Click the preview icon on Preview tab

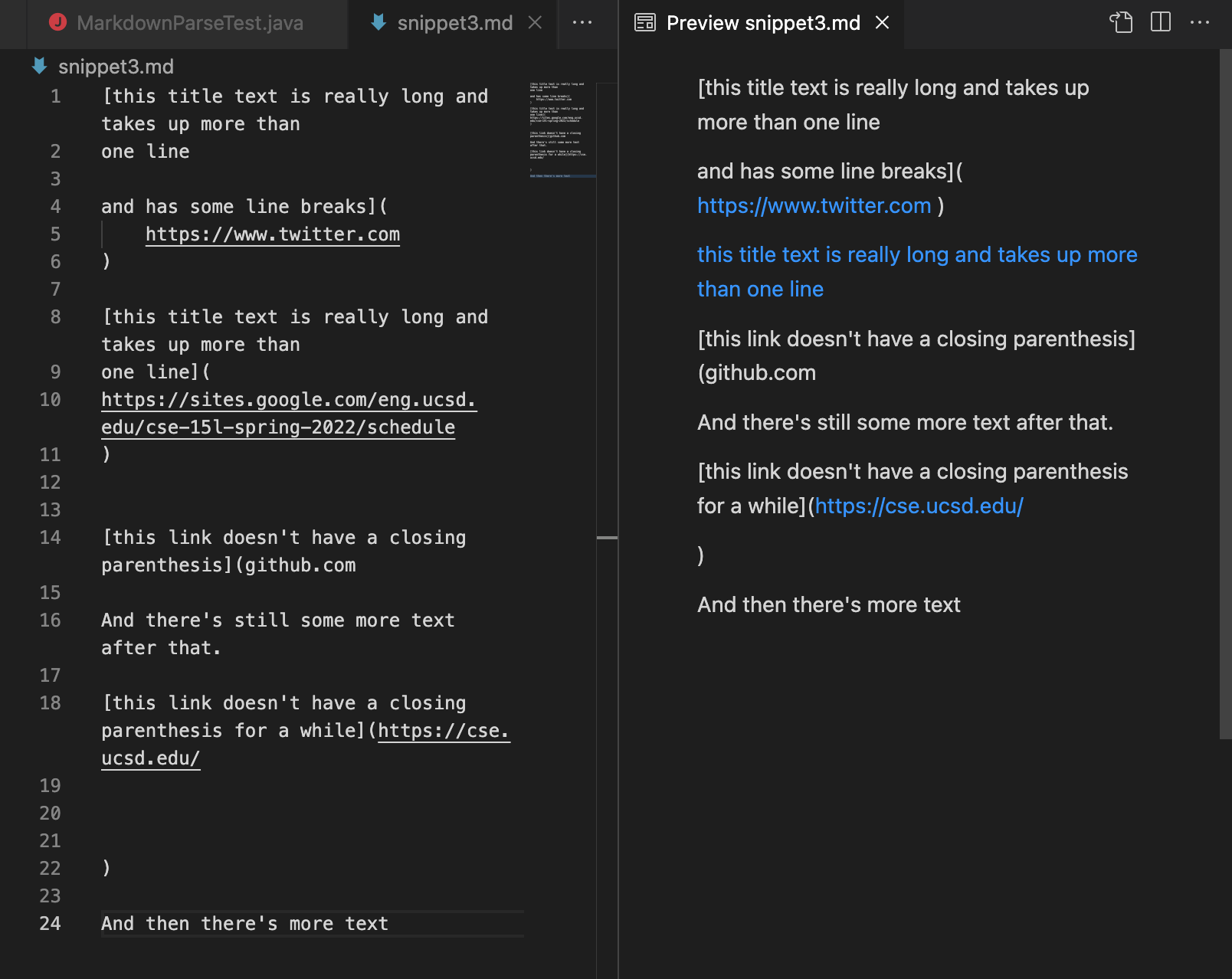coord(645,23)
